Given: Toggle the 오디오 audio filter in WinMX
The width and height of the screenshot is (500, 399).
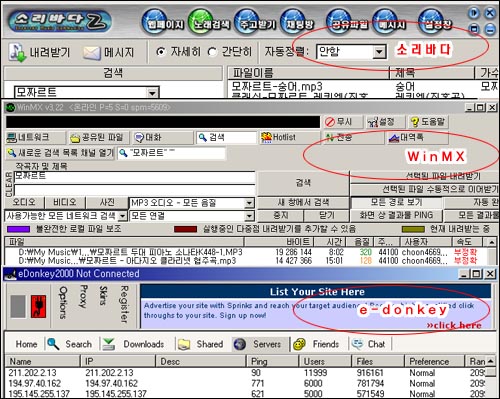Looking at the screenshot, I should [x=24, y=202].
